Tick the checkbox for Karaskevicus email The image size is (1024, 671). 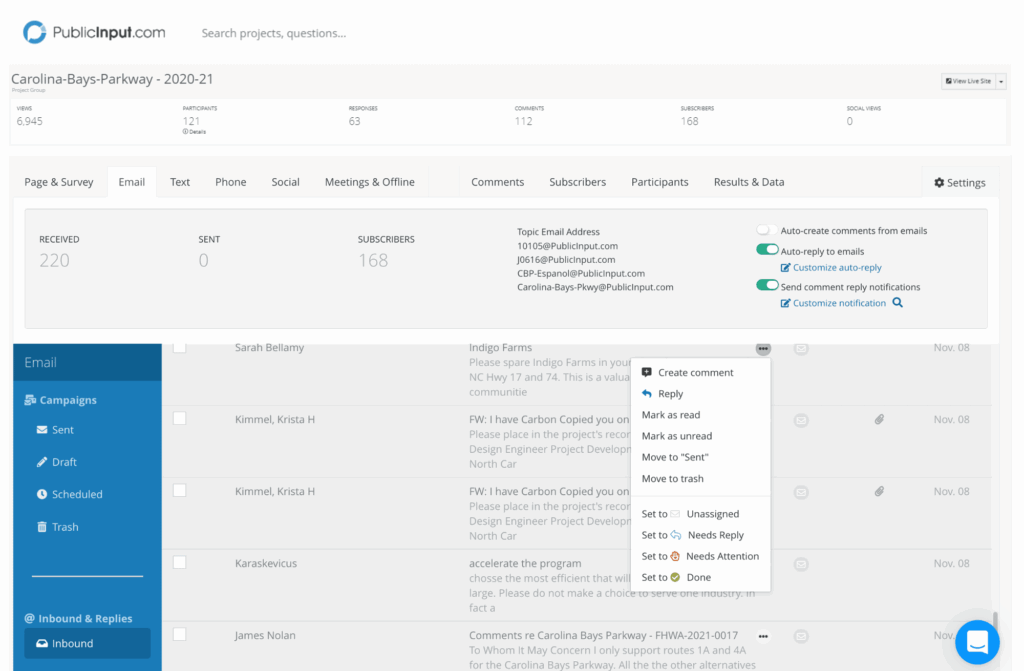(179, 563)
